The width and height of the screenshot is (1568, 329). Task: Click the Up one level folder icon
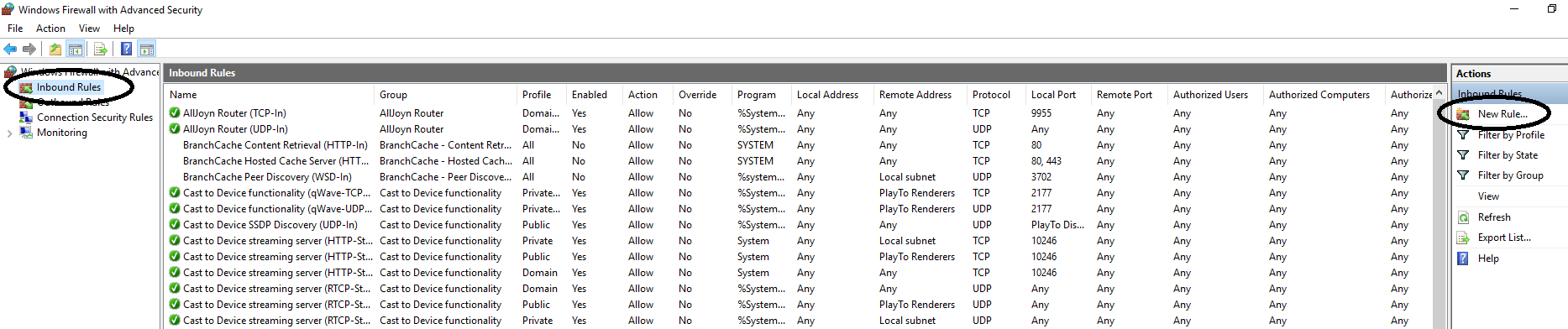click(55, 49)
